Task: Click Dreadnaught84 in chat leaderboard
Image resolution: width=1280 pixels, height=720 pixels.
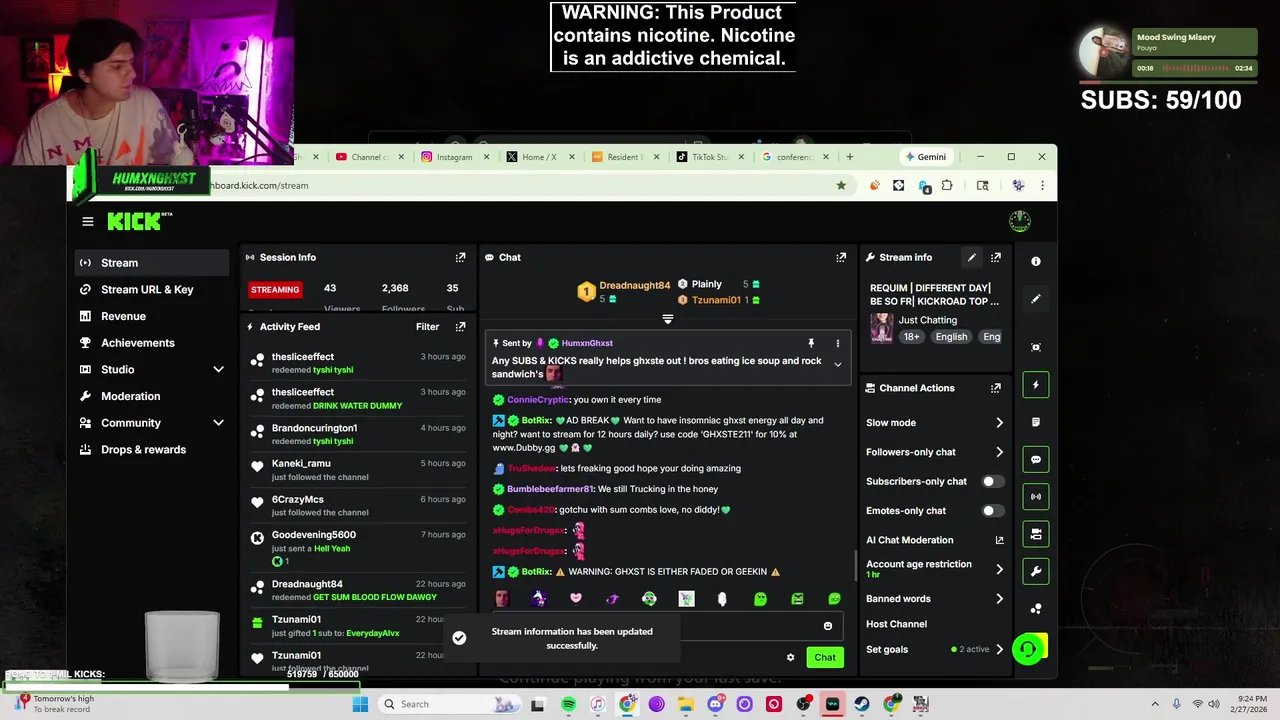Action: (x=634, y=286)
